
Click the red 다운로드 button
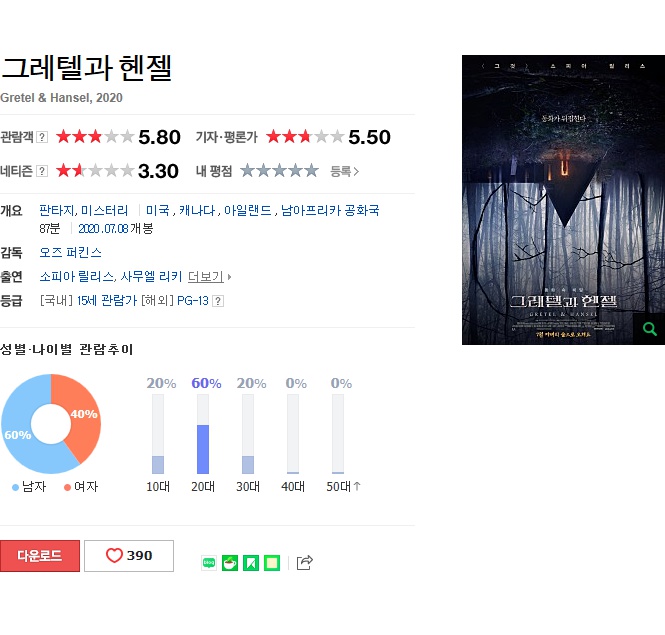(x=40, y=556)
